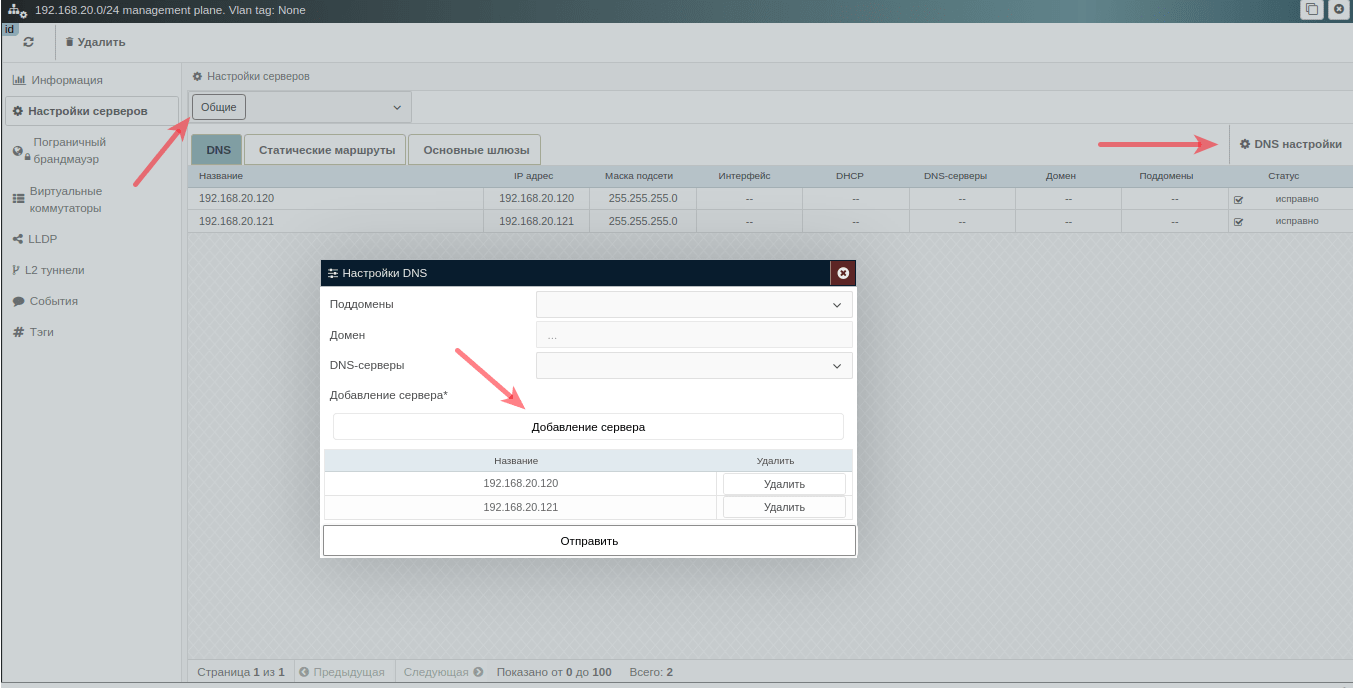Sort the table by Название column header
Viewport: 1353px width, 688px height.
221,176
